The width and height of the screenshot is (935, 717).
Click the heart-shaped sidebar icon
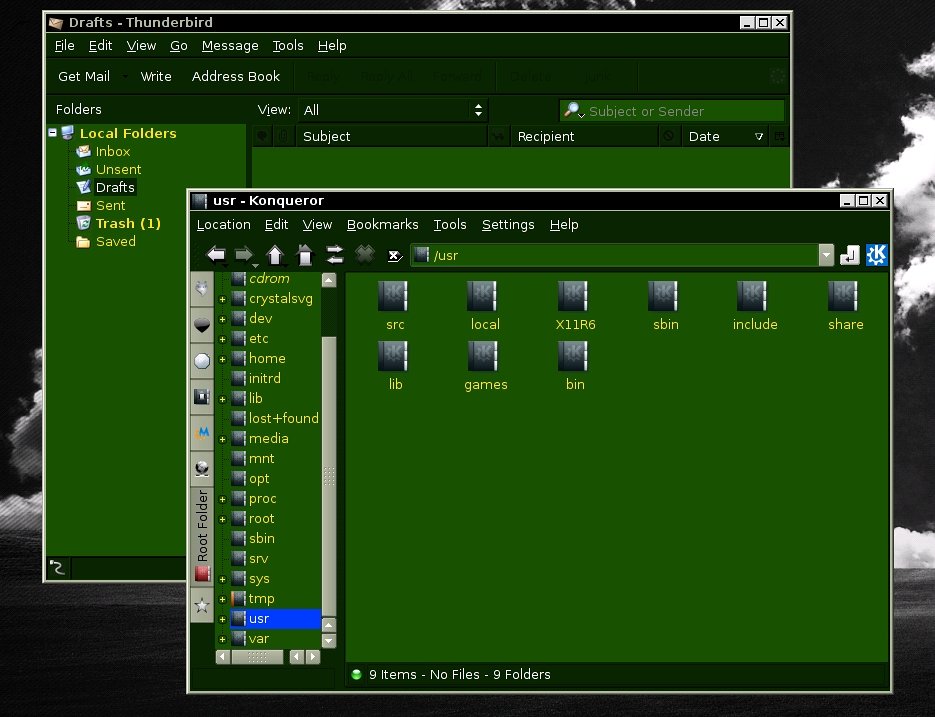202,325
